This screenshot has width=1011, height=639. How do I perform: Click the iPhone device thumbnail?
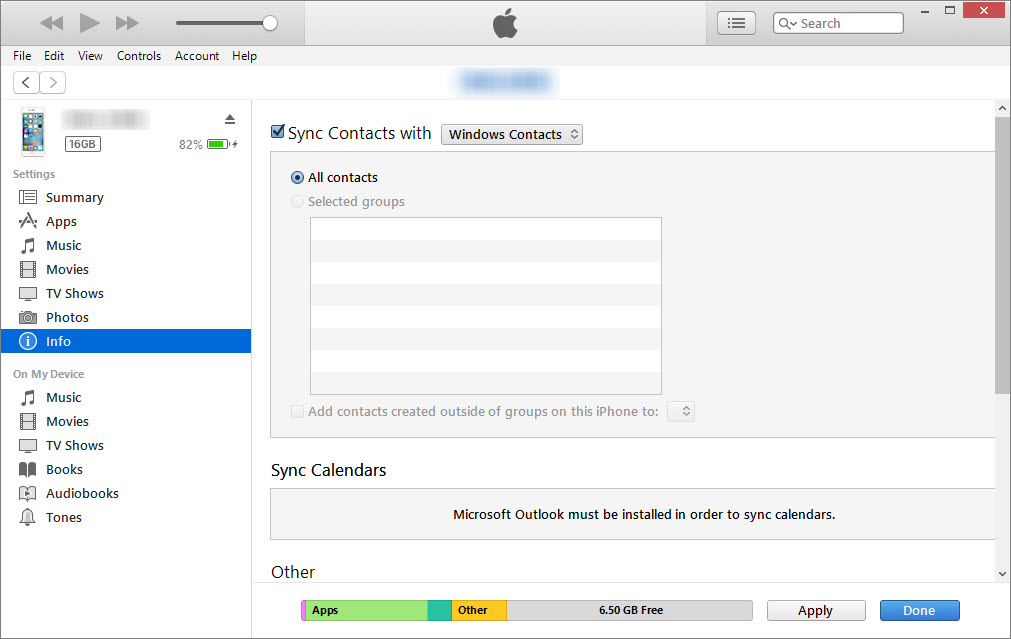33,132
